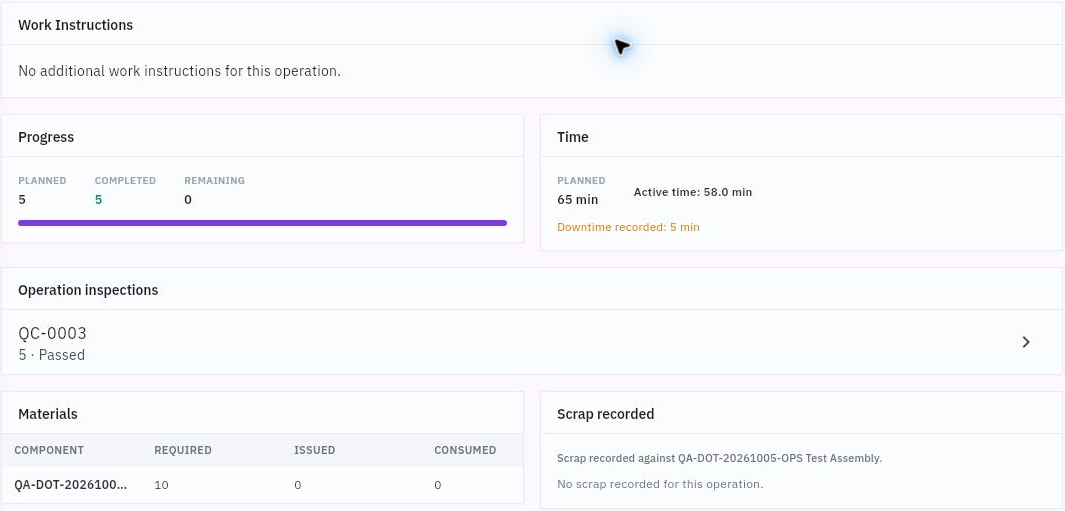Select the Progress card title
Screen dimensions: 1065x511
(x=46, y=137)
